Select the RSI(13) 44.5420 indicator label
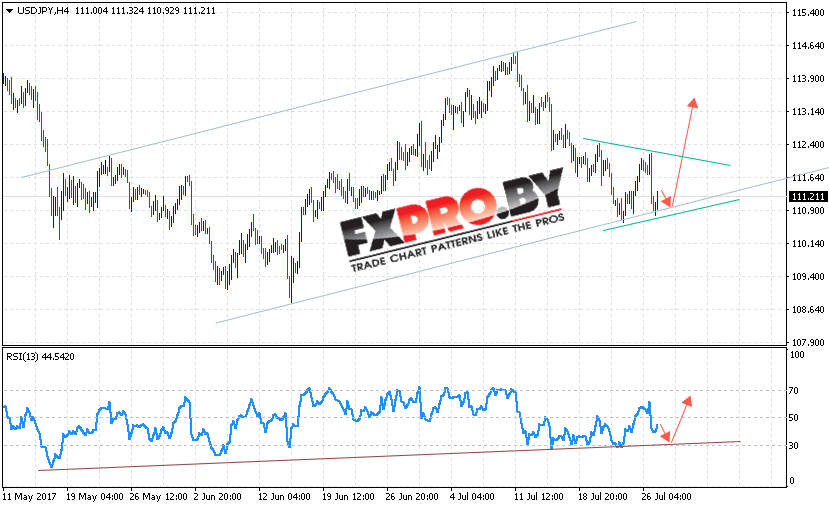The image size is (829, 508). pyautogui.click(x=40, y=357)
